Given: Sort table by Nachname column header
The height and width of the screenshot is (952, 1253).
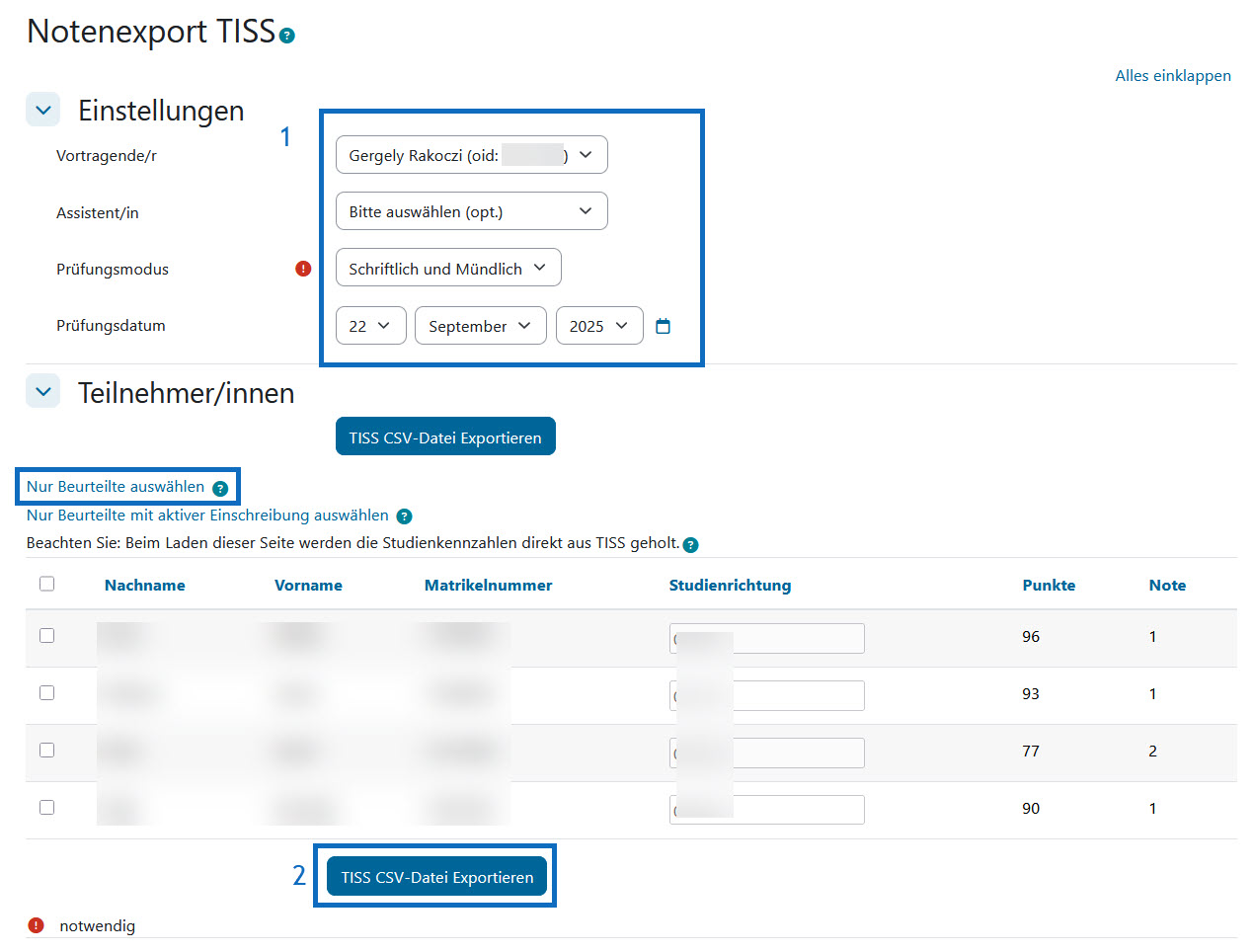Looking at the screenshot, I should point(144,586).
